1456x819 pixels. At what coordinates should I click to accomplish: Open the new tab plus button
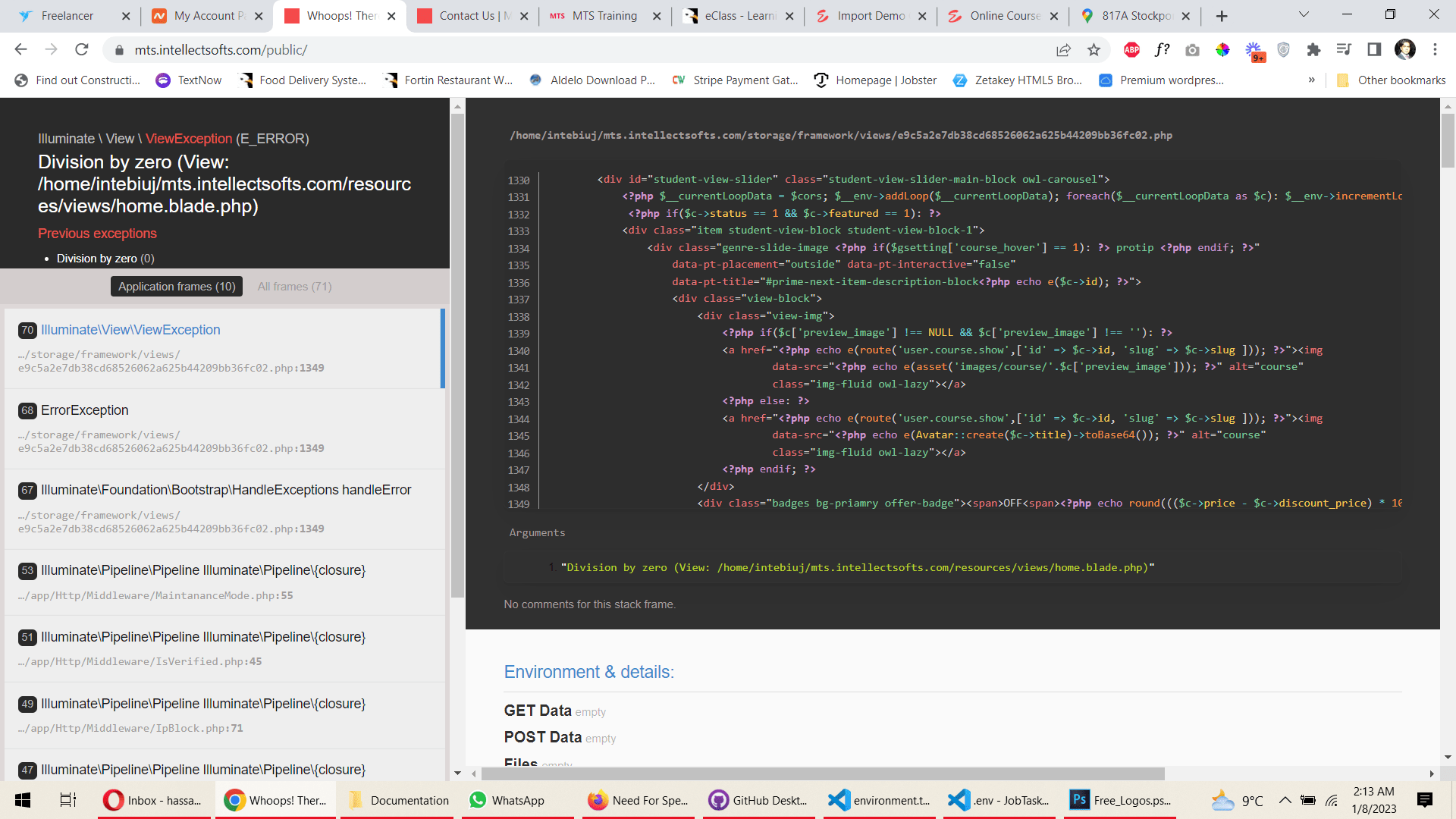(x=1222, y=16)
